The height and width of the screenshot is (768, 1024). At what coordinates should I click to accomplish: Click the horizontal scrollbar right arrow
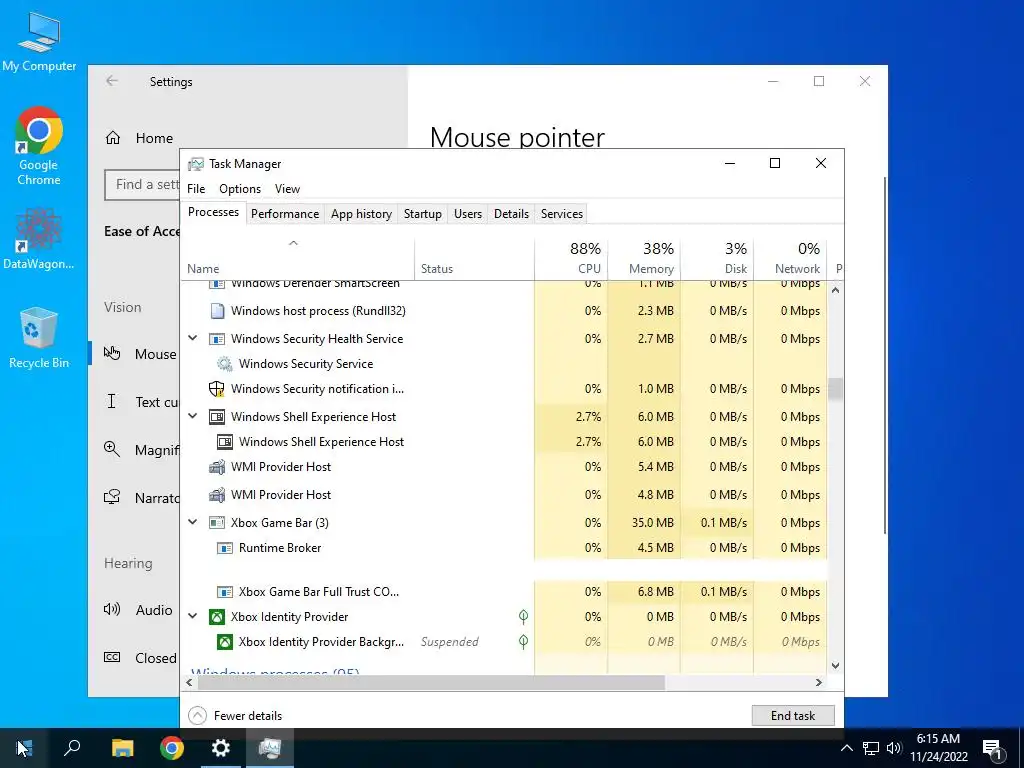click(819, 682)
